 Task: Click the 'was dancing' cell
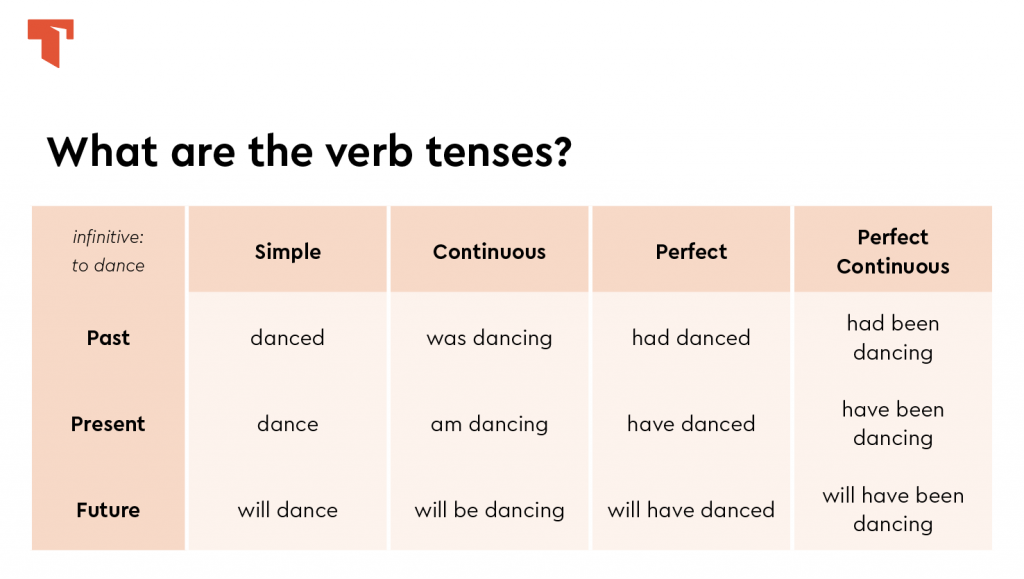click(x=489, y=338)
